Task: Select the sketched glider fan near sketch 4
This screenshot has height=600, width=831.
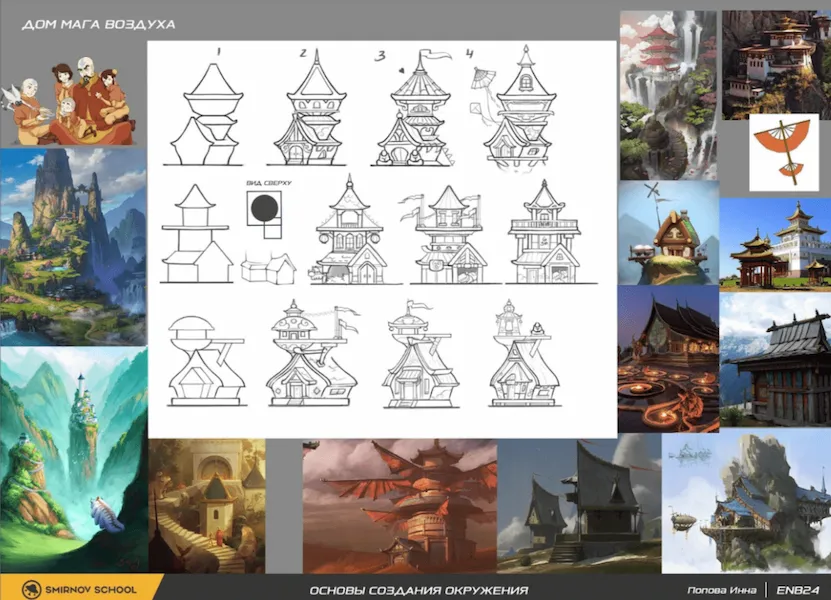Action: [x=484, y=87]
